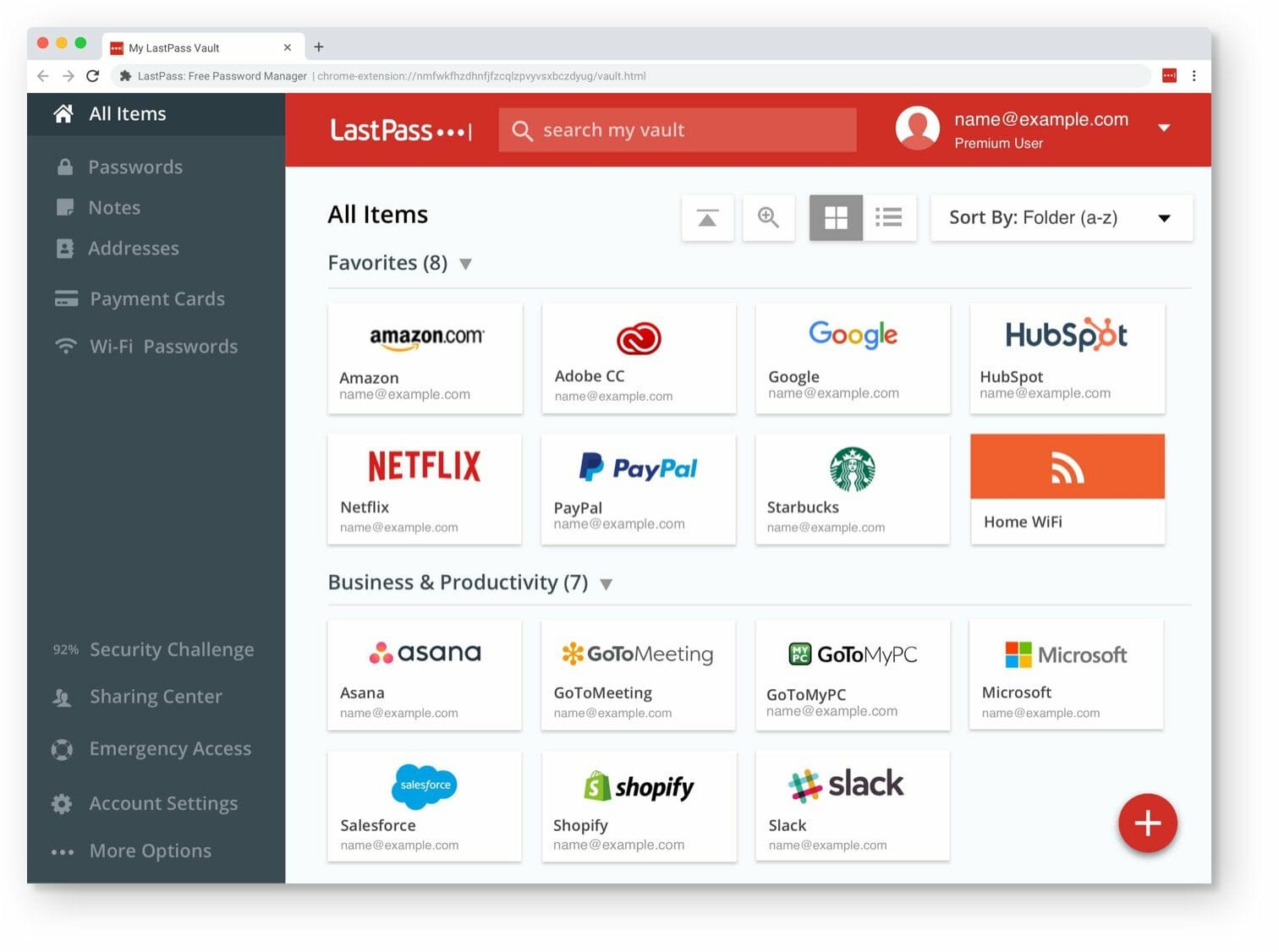Click the More Options ellipsis icon
1279x952 pixels.
(x=62, y=851)
